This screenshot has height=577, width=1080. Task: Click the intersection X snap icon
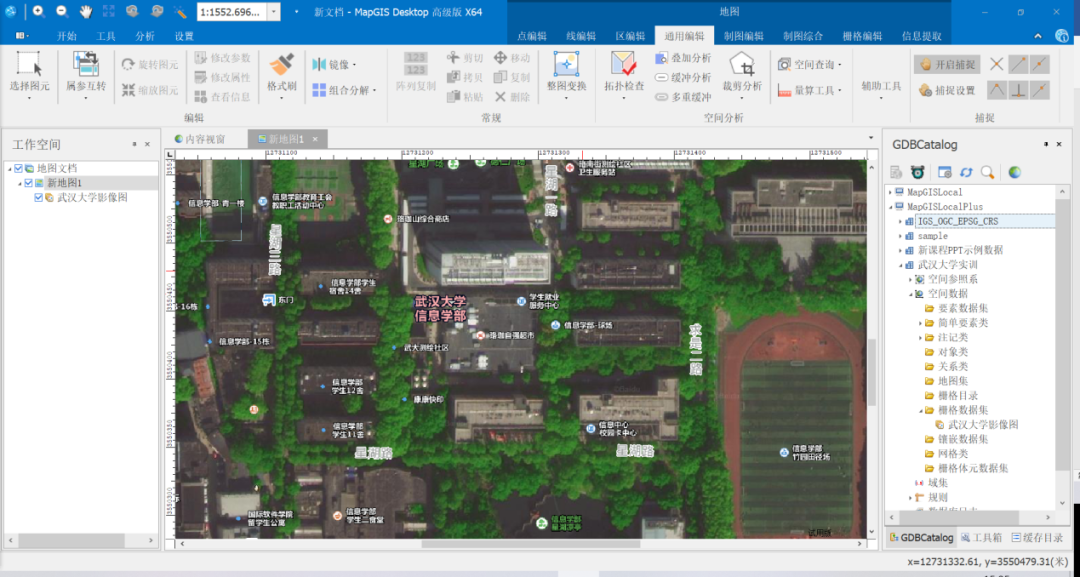tap(996, 65)
